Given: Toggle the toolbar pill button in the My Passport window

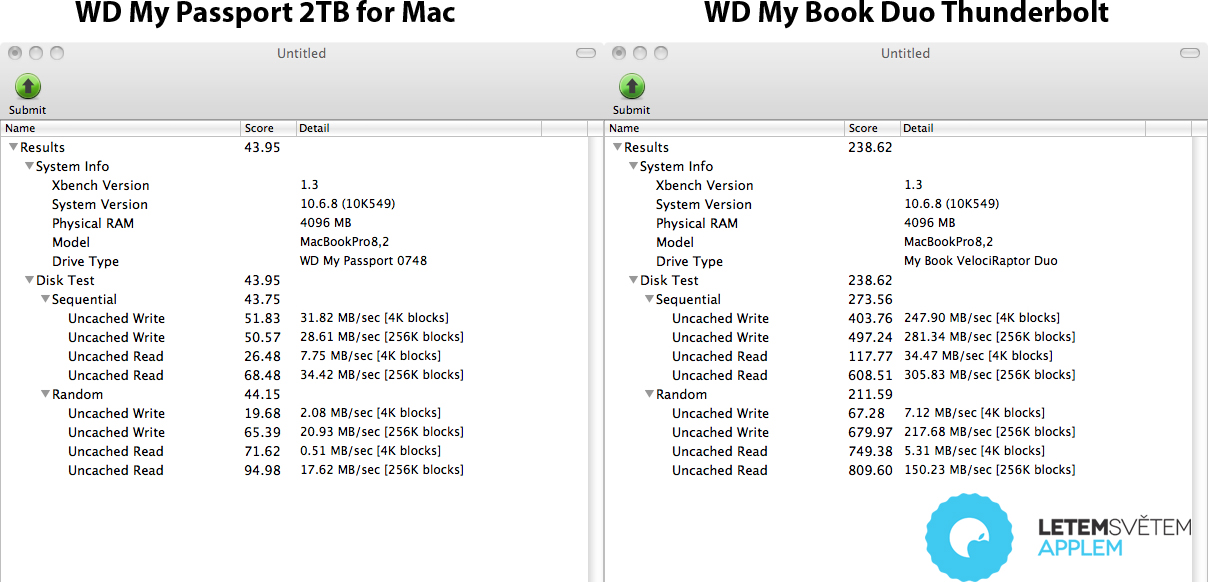Looking at the screenshot, I should (586, 53).
